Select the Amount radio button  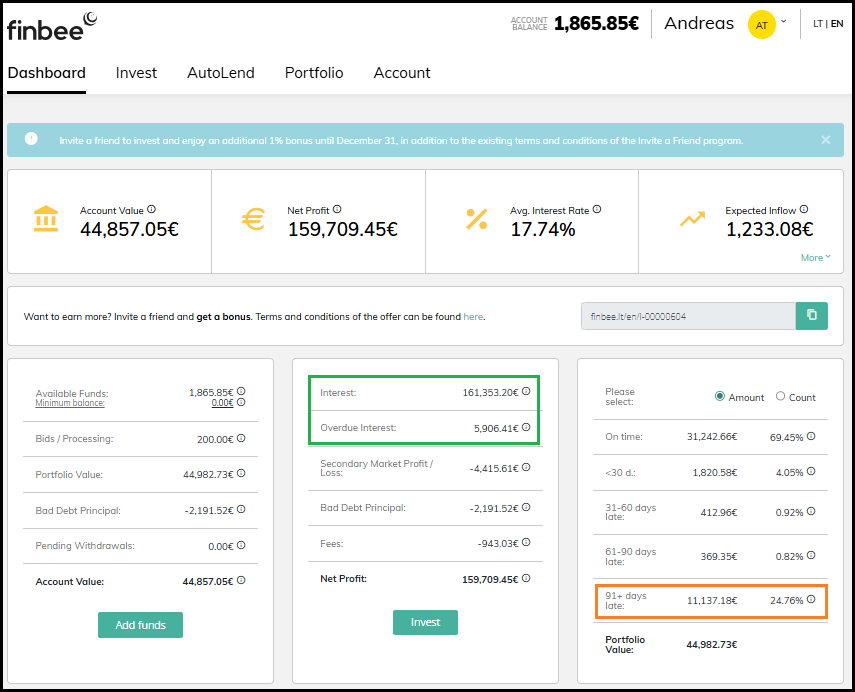point(720,397)
